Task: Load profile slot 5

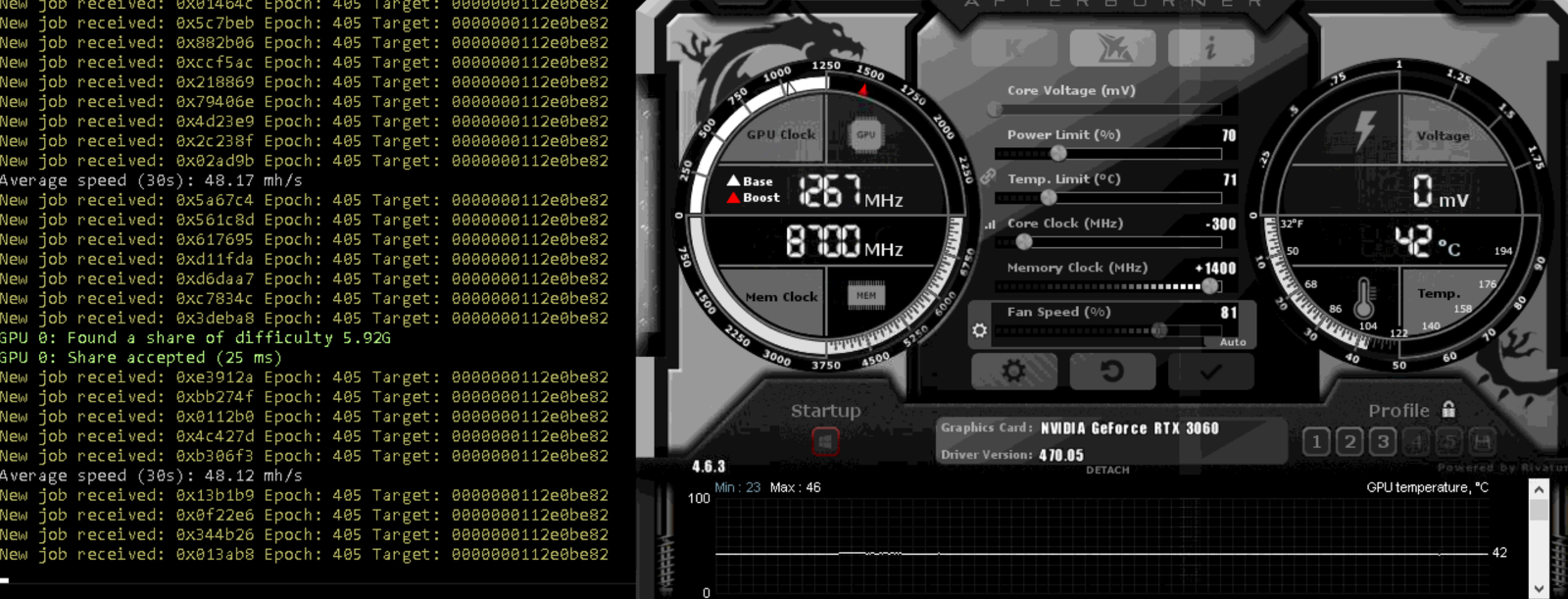Action: 1449,442
